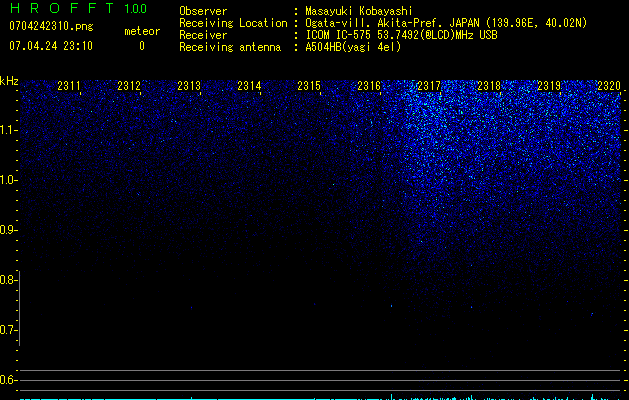The width and height of the screenshot is (629, 400).
Task: Click the timestamp 07.04.24 23:10
Action: tap(51, 46)
